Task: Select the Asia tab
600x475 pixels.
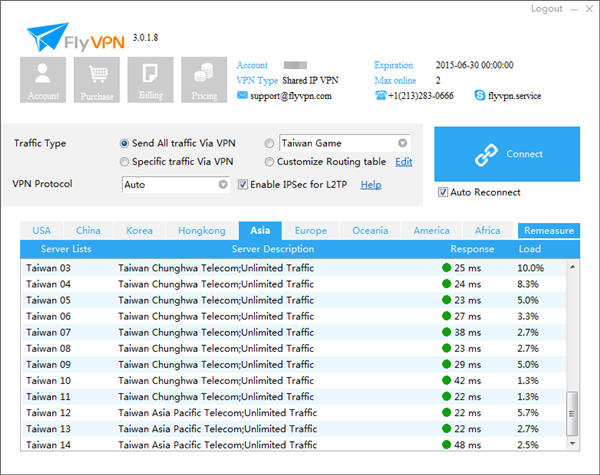Action: pyautogui.click(x=260, y=230)
